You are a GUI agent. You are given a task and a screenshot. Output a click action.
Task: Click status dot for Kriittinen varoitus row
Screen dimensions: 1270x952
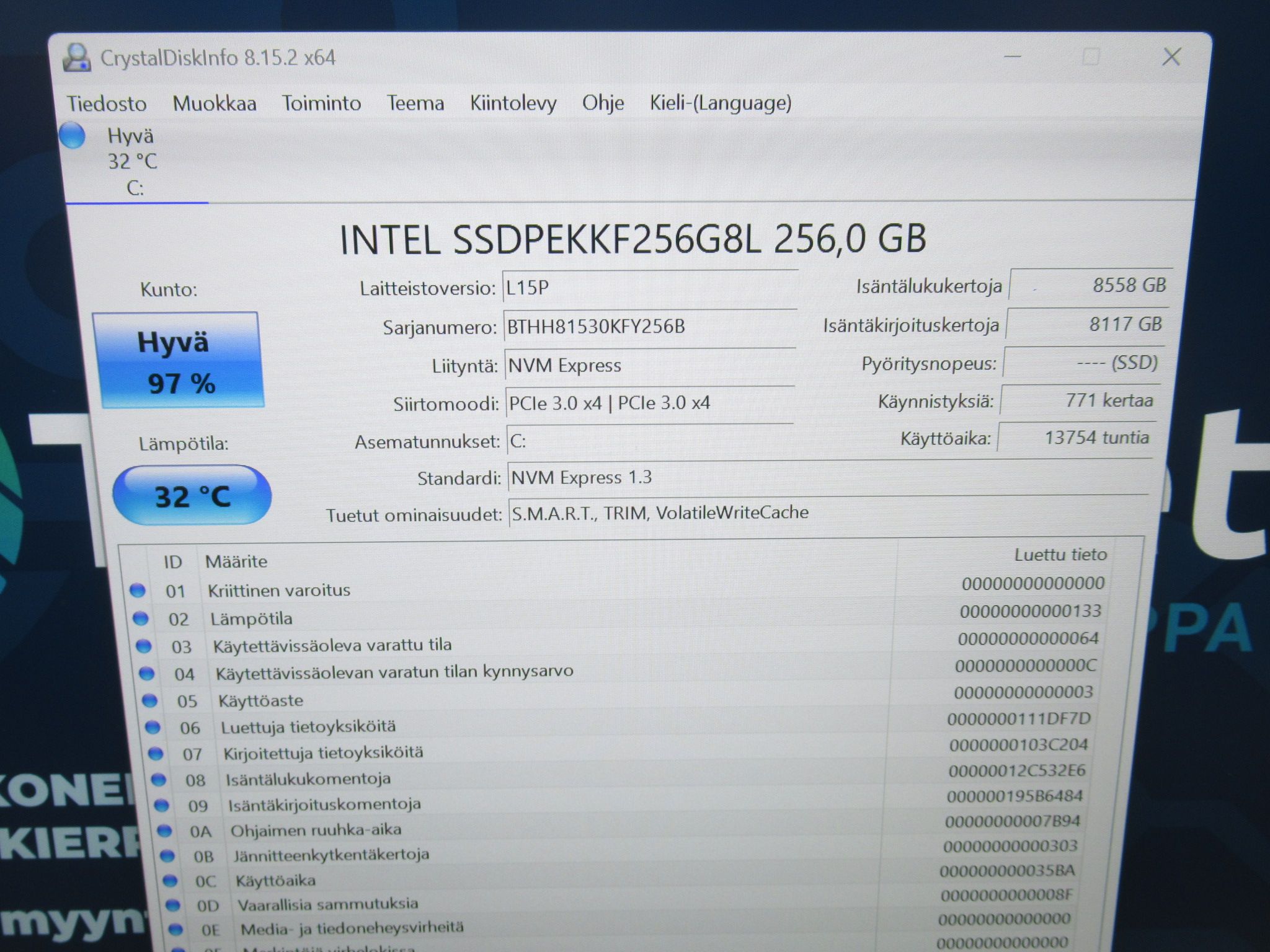coord(138,590)
